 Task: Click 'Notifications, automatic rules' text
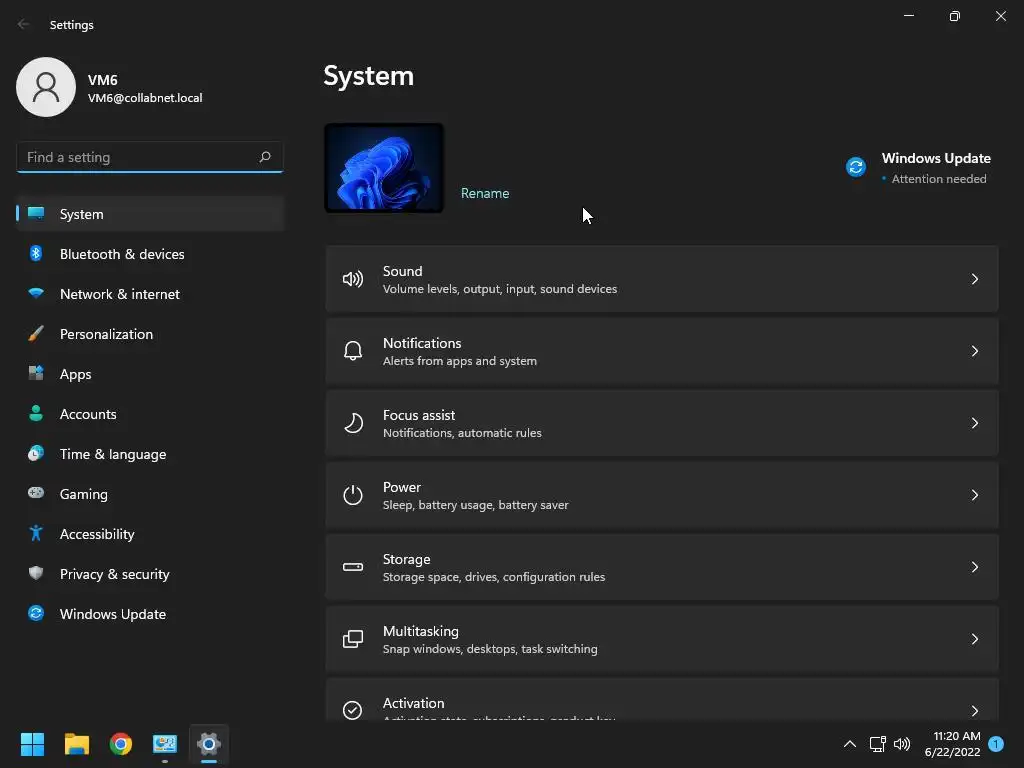(462, 433)
